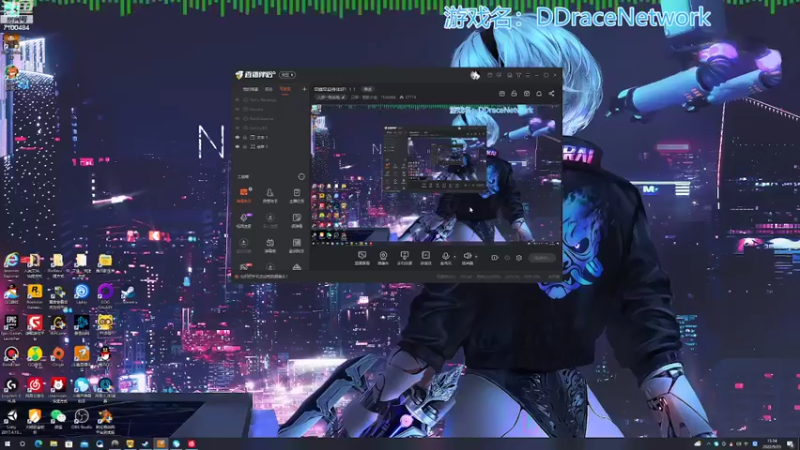Viewport: 800px width, 450px height.
Task: Click the video play-box icon in bottom toolbar
Action: point(426,255)
